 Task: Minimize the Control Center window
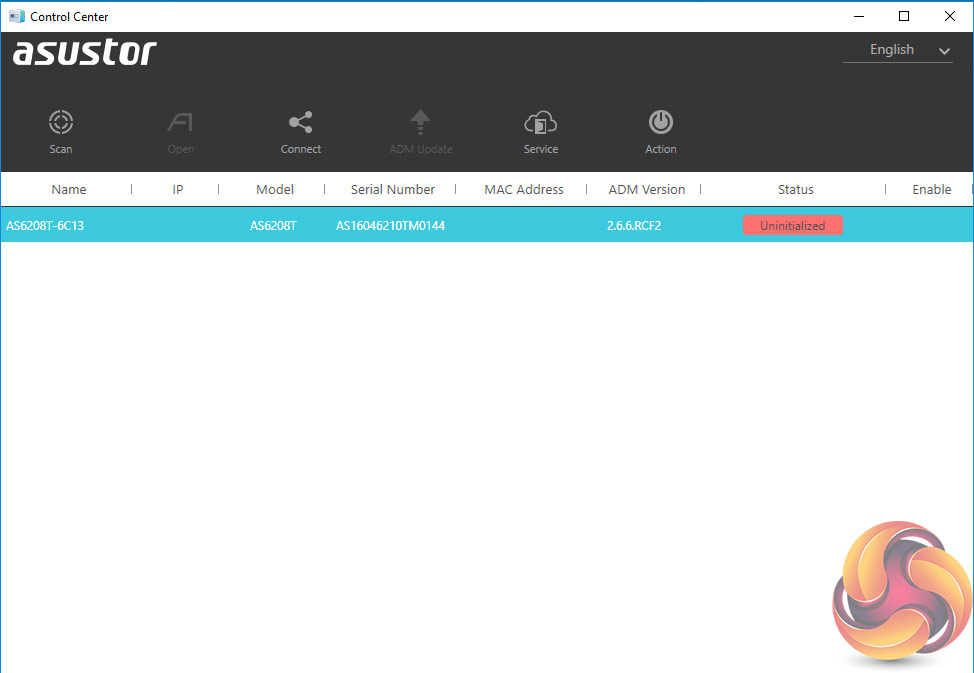pyautogui.click(x=859, y=16)
